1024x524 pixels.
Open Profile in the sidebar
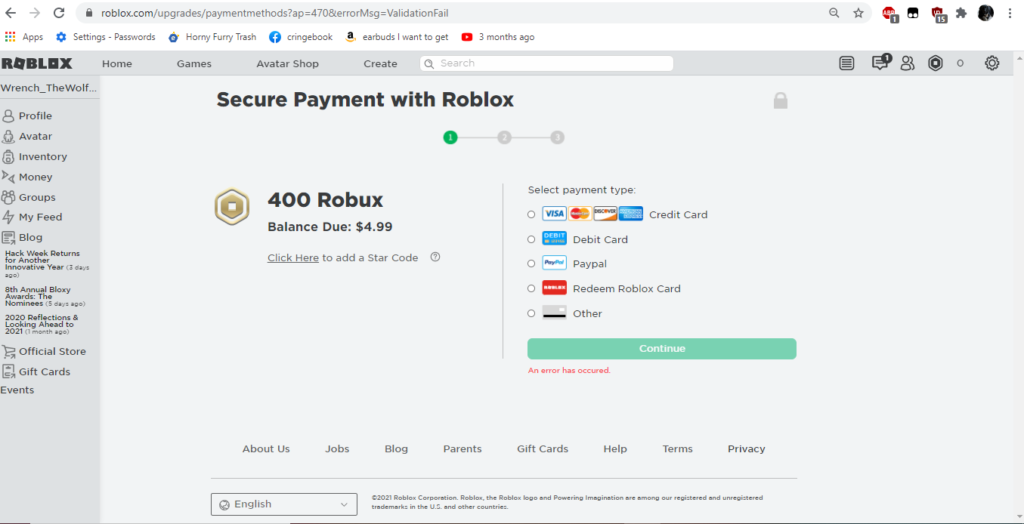click(x=27, y=116)
